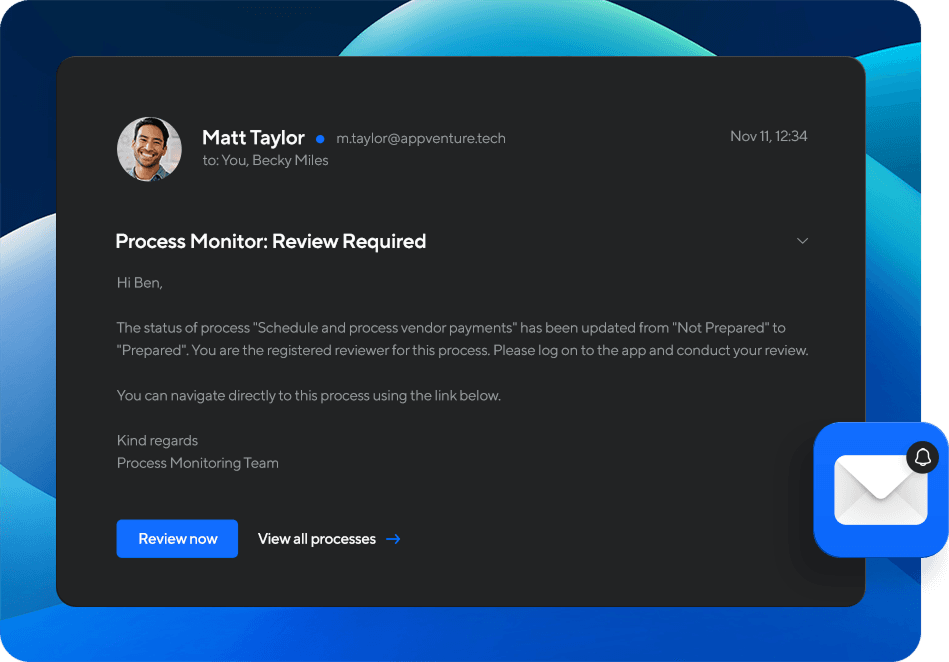
Task: Click the Review now button
Action: pos(177,539)
